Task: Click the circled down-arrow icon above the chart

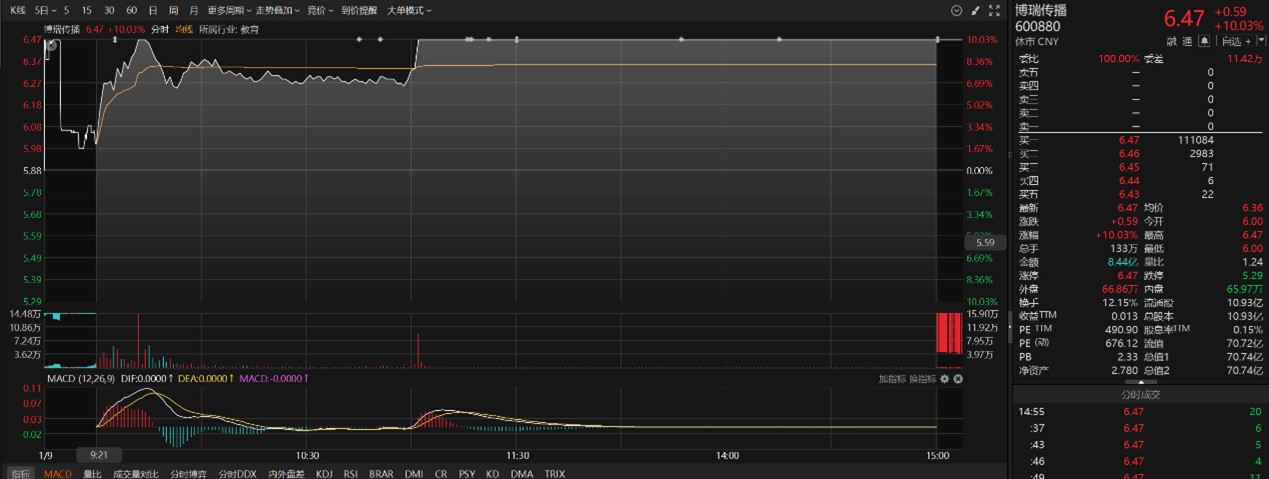Action: click(956, 10)
